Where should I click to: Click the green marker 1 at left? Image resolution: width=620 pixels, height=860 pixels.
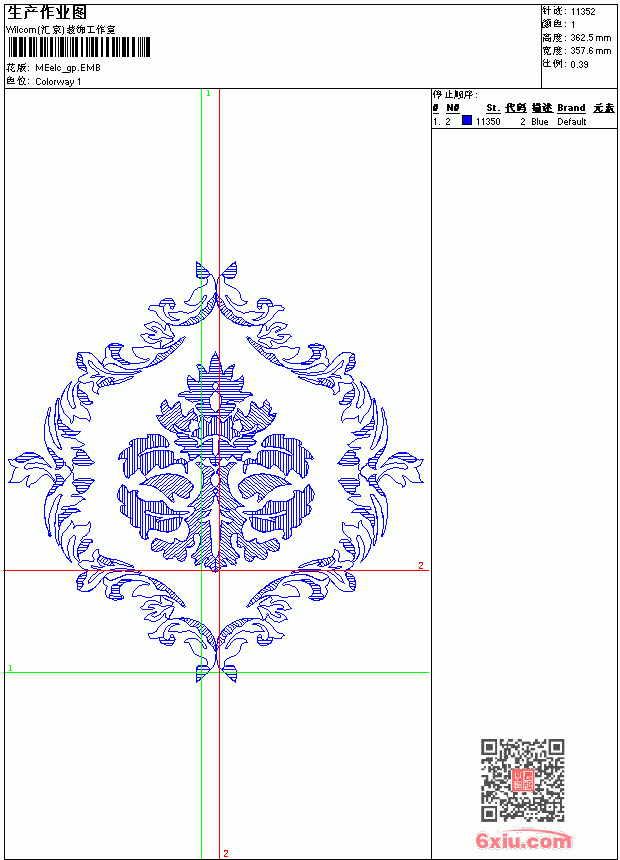click(x=10, y=668)
